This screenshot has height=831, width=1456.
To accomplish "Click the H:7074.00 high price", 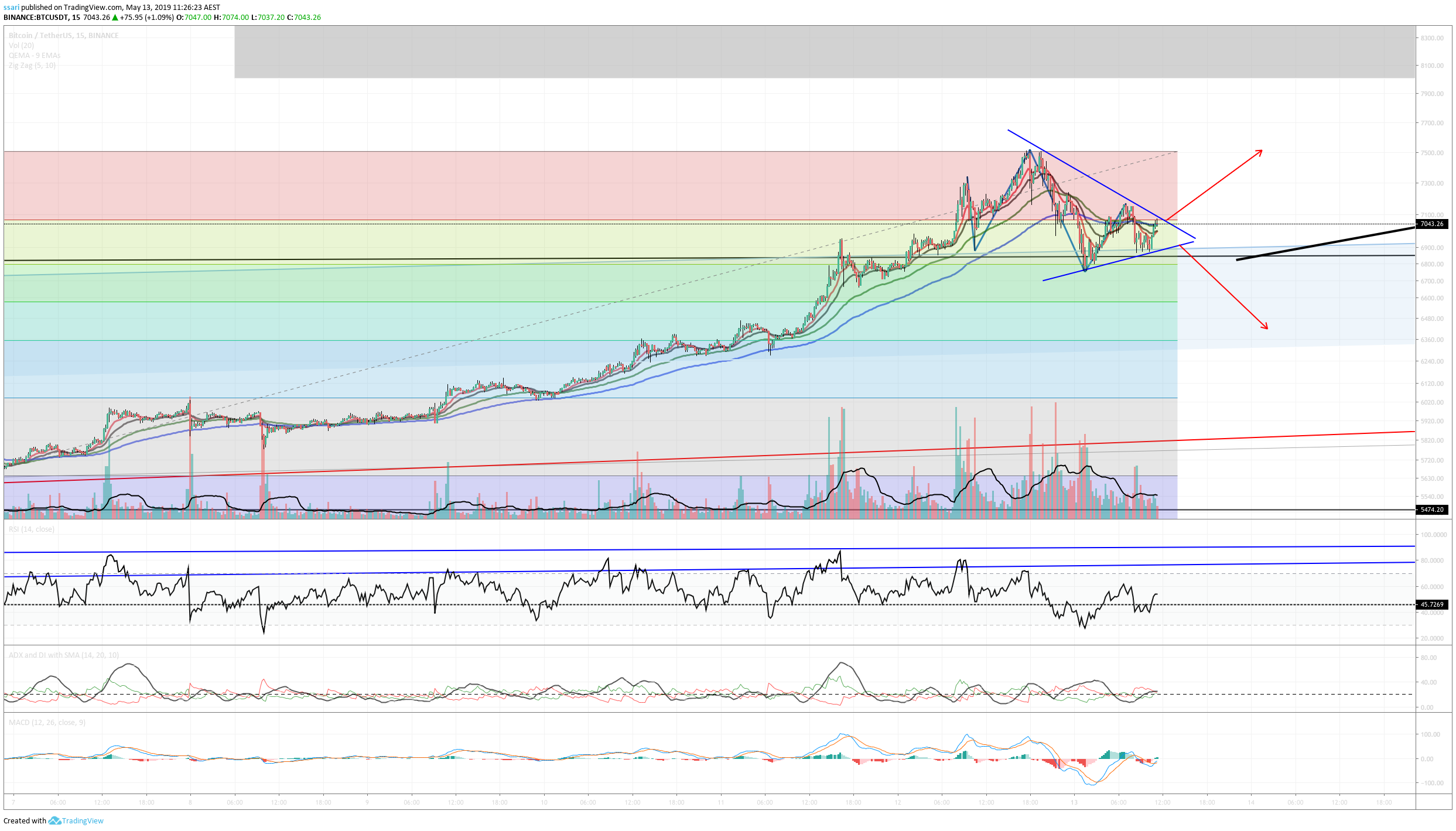I will (231, 18).
